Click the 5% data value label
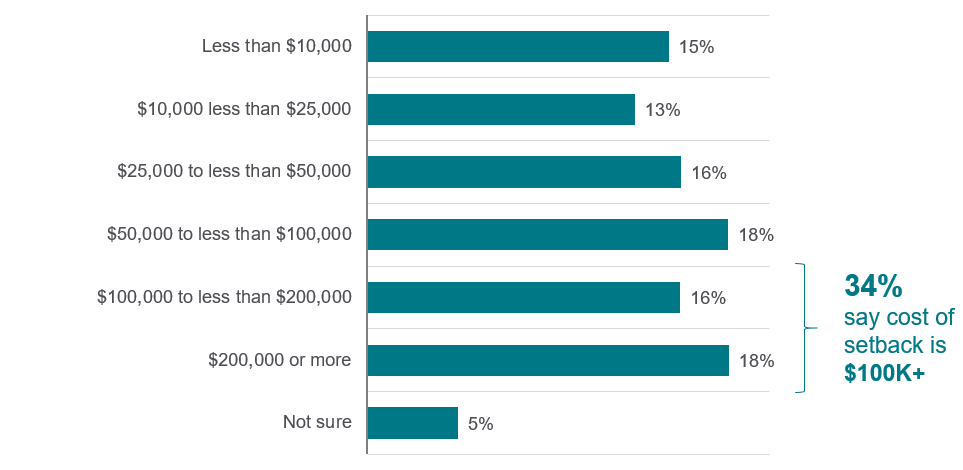Screen dimensions: 963x470 tap(480, 423)
